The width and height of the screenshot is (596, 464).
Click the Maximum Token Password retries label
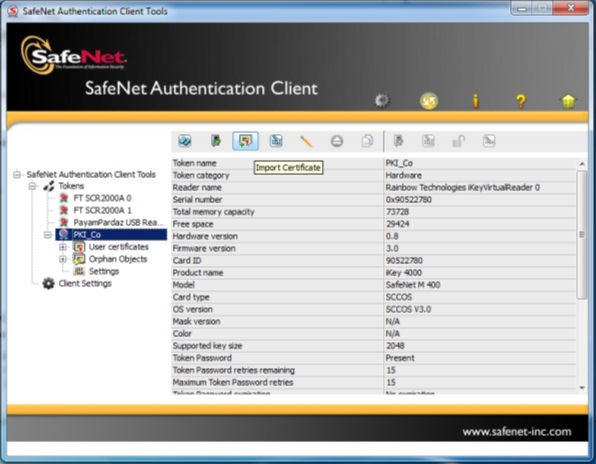click(233, 382)
